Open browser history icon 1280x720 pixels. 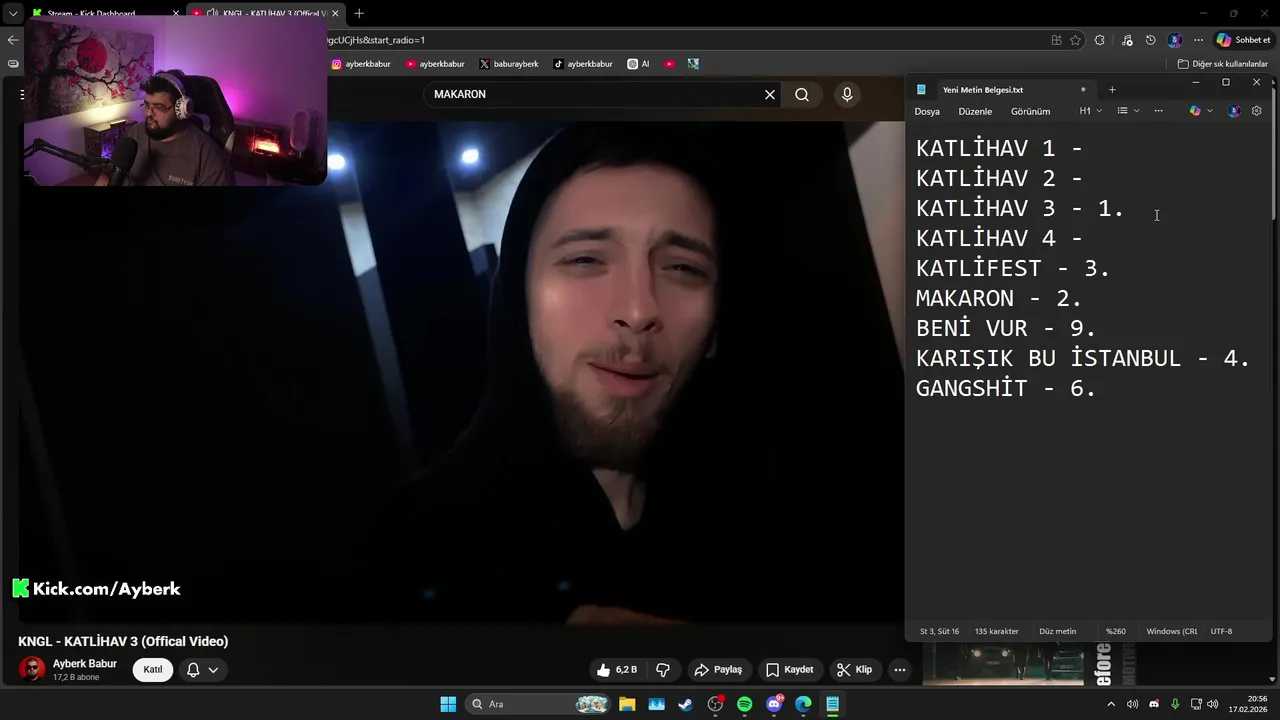[1151, 40]
